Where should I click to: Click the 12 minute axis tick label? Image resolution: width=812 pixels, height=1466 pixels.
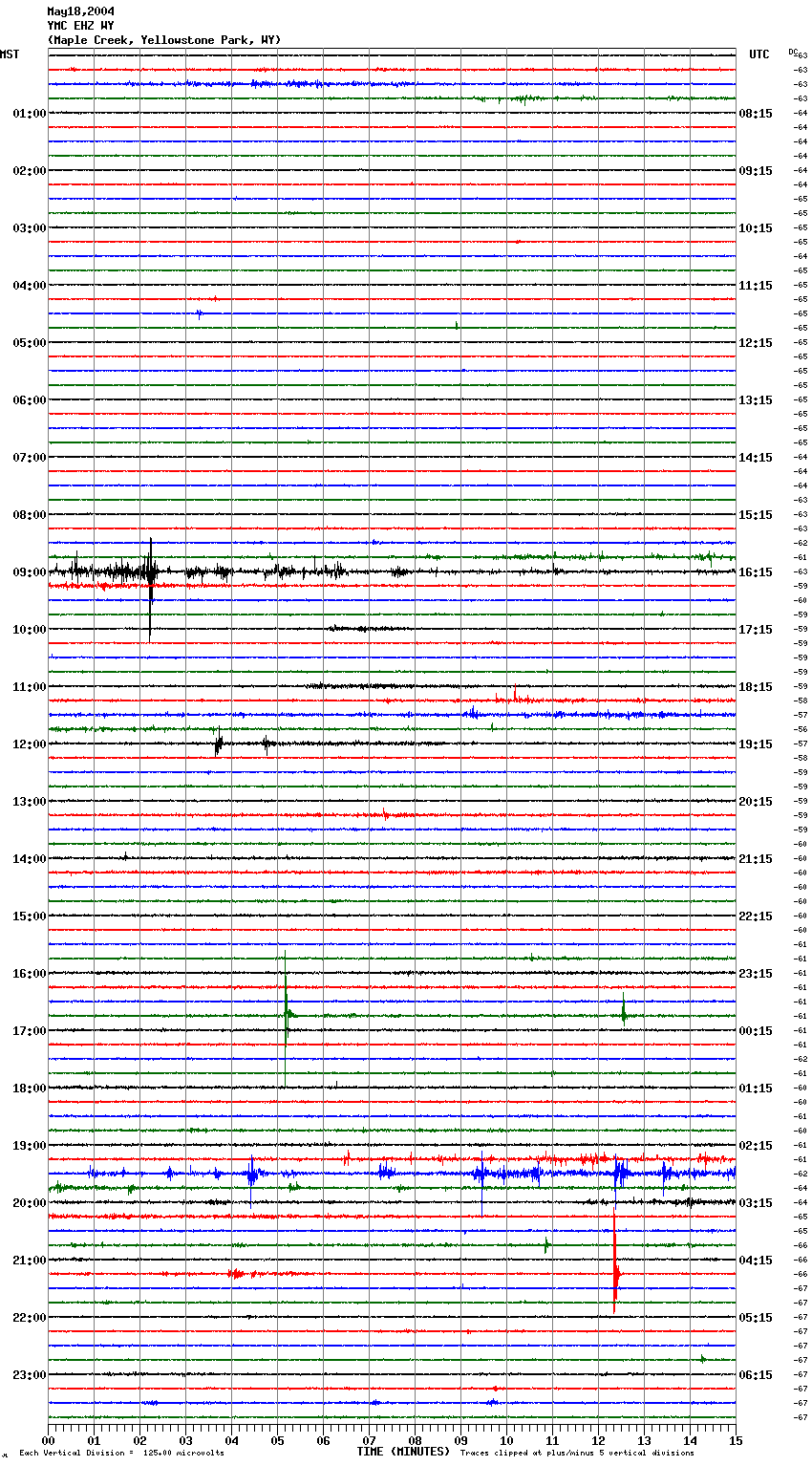pos(598,1440)
